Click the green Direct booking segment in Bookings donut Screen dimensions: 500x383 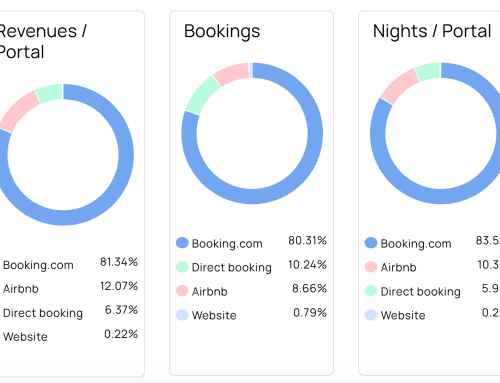click(x=202, y=97)
